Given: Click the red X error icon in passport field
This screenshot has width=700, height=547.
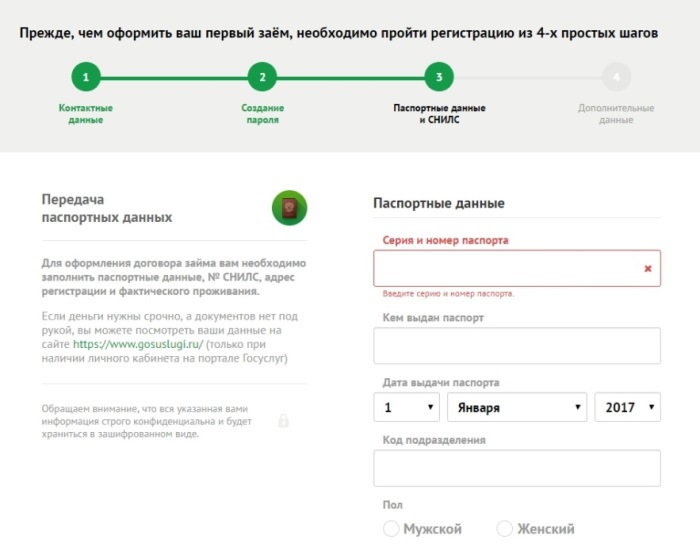Looking at the screenshot, I should click(x=648, y=268).
